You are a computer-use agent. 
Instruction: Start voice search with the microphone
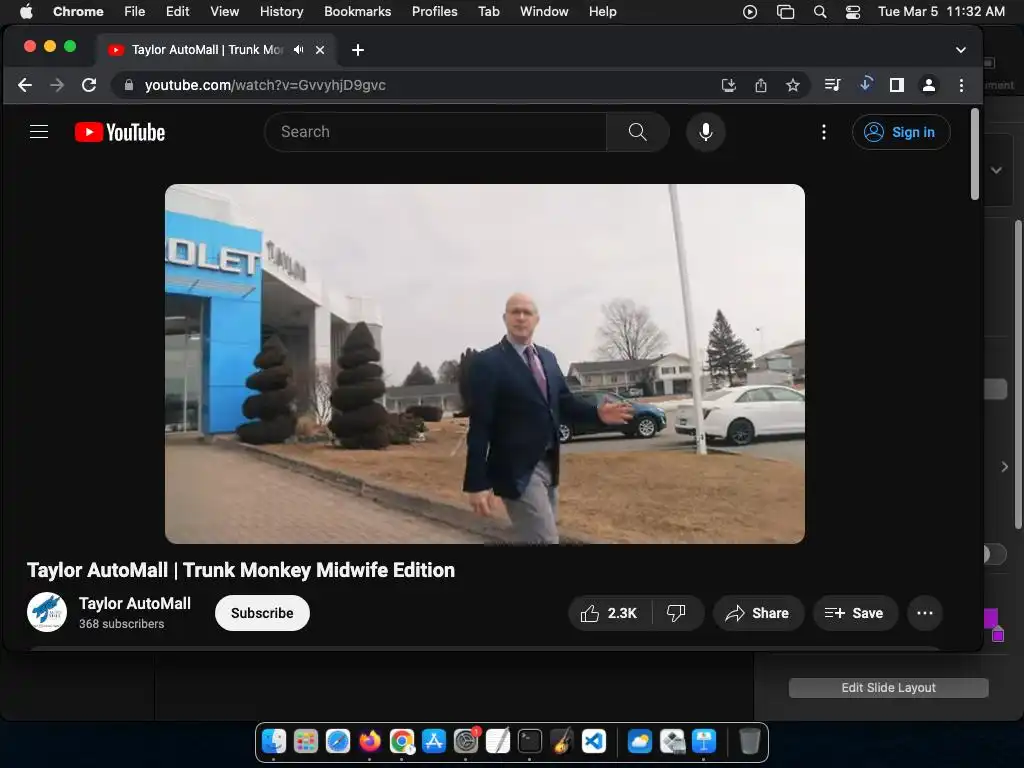tap(705, 132)
